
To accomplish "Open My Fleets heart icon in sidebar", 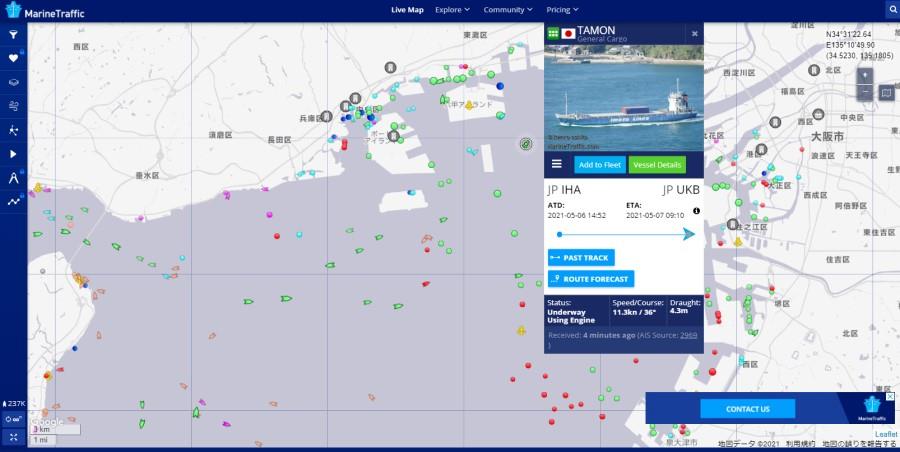I will coord(13,58).
